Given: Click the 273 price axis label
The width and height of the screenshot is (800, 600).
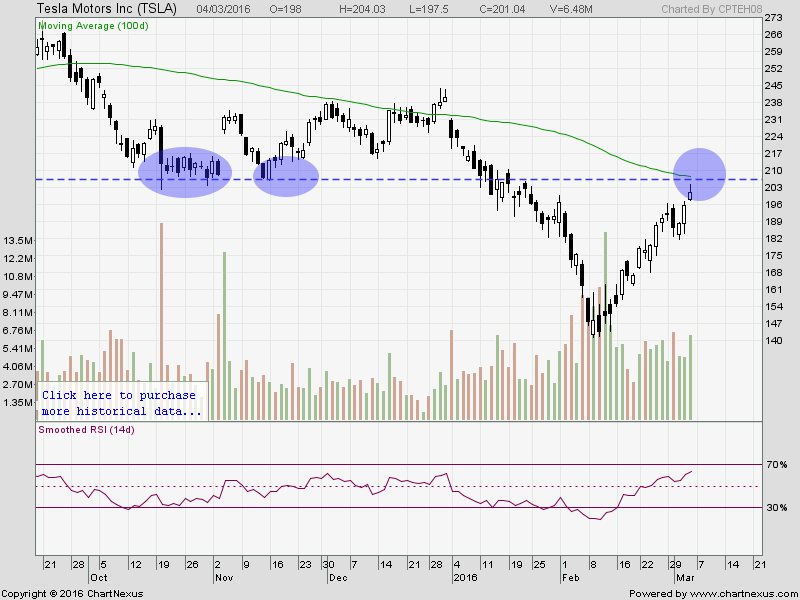Looking at the screenshot, I should coord(774,18).
